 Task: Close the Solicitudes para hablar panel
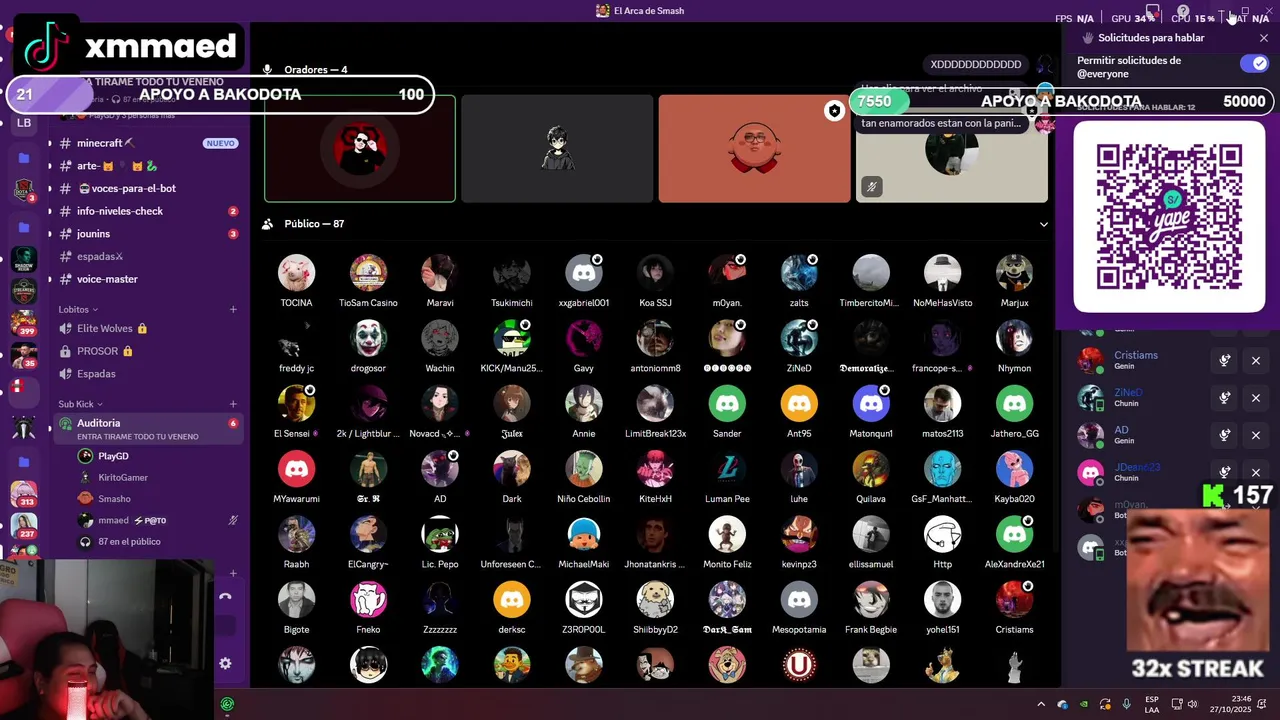(x=1264, y=38)
